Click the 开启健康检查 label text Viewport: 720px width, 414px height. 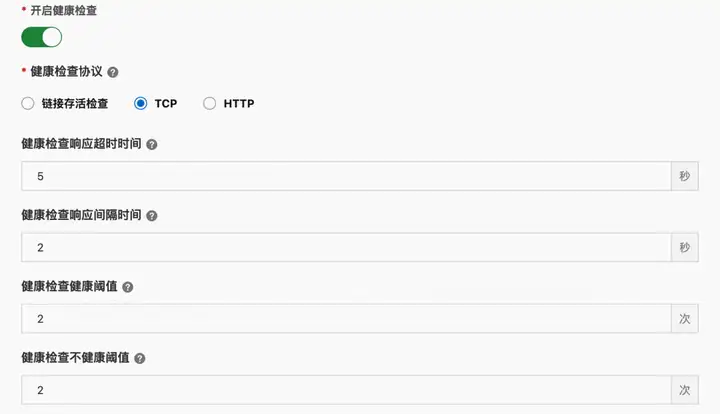click(x=63, y=11)
